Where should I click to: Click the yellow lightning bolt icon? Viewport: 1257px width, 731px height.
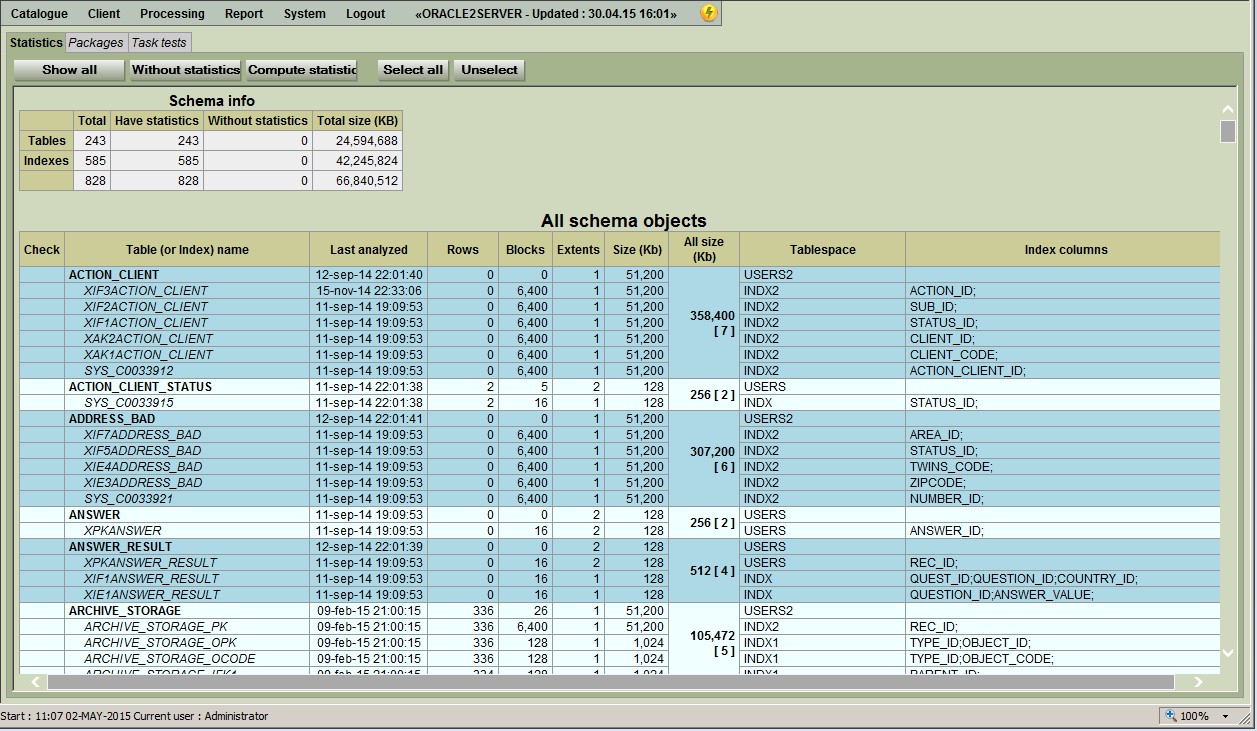click(709, 13)
